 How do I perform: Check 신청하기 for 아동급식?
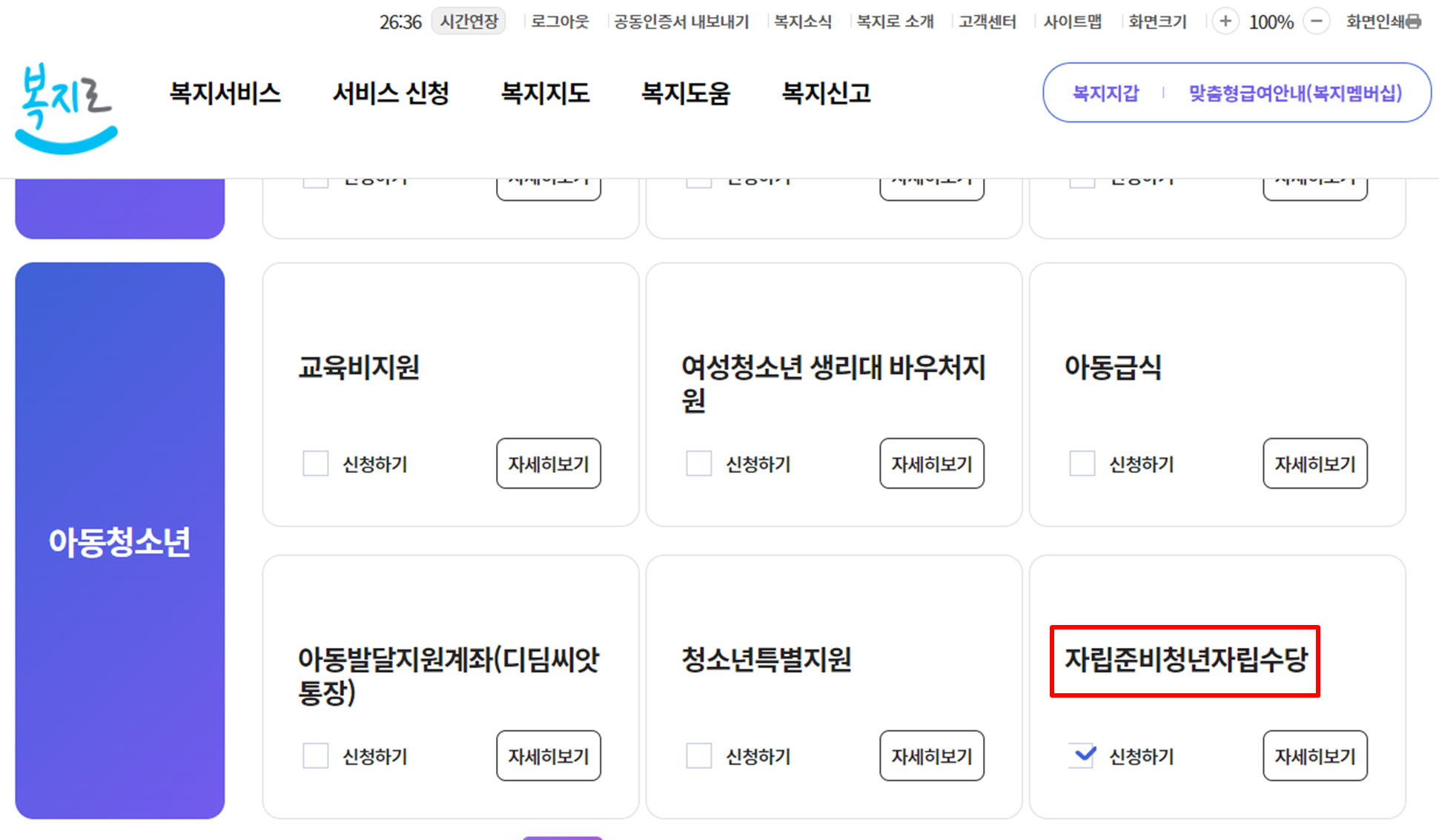click(x=1082, y=463)
